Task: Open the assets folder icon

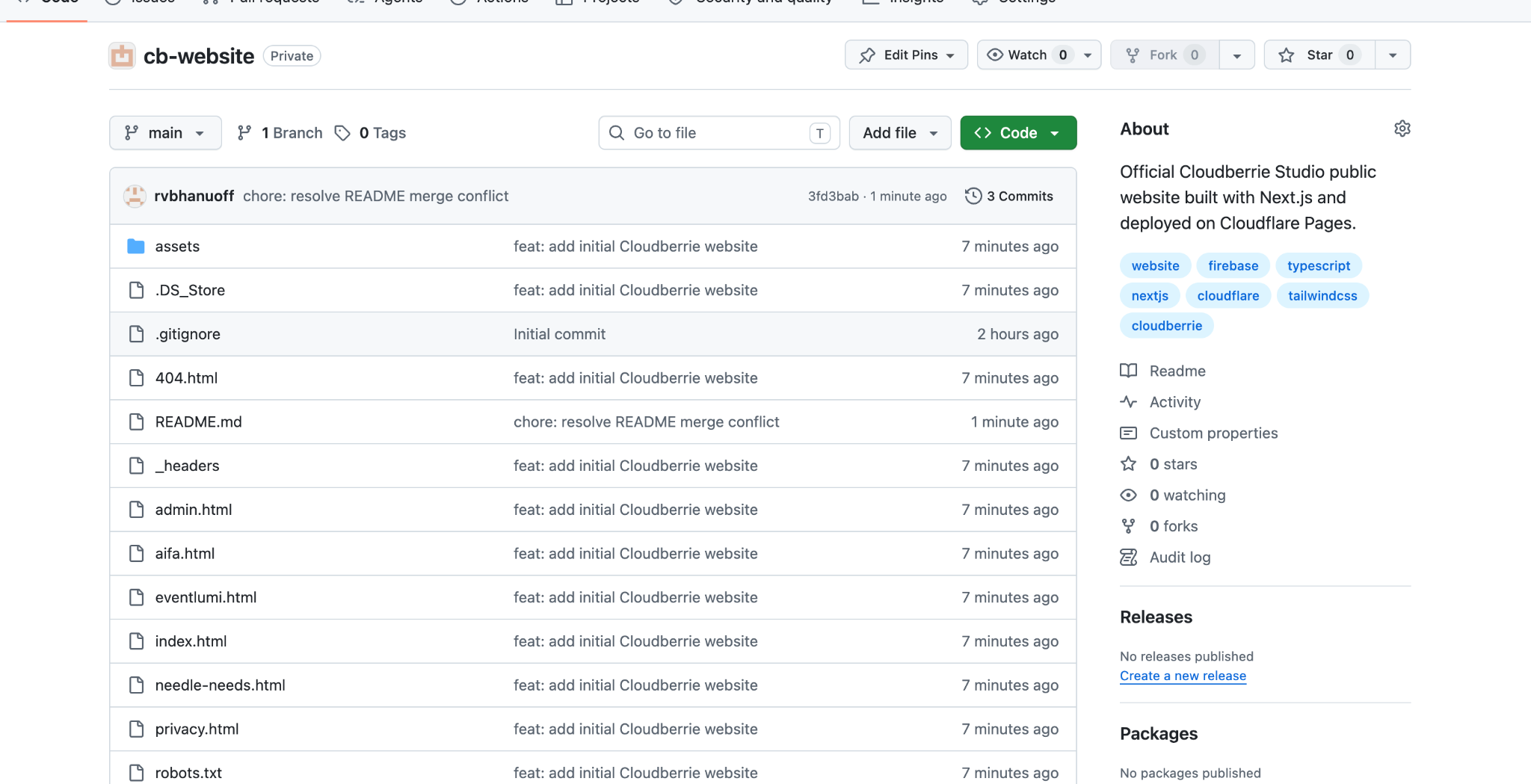Action: pos(135,246)
